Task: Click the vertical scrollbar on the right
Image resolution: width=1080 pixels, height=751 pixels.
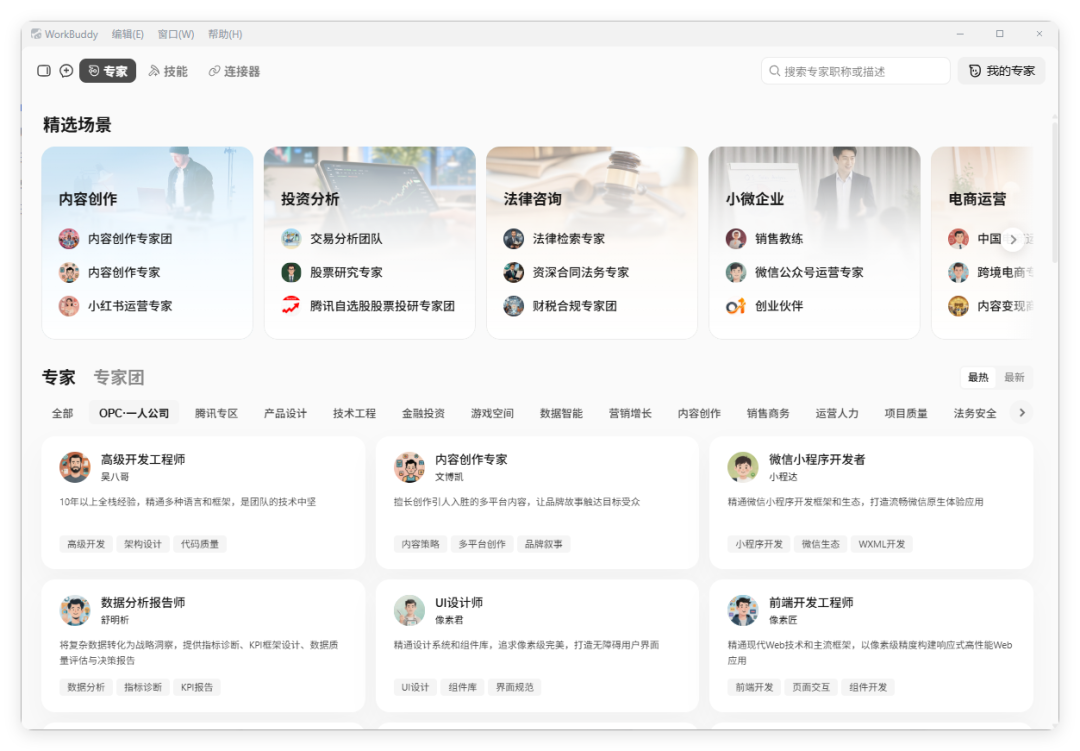Action: (1054, 193)
